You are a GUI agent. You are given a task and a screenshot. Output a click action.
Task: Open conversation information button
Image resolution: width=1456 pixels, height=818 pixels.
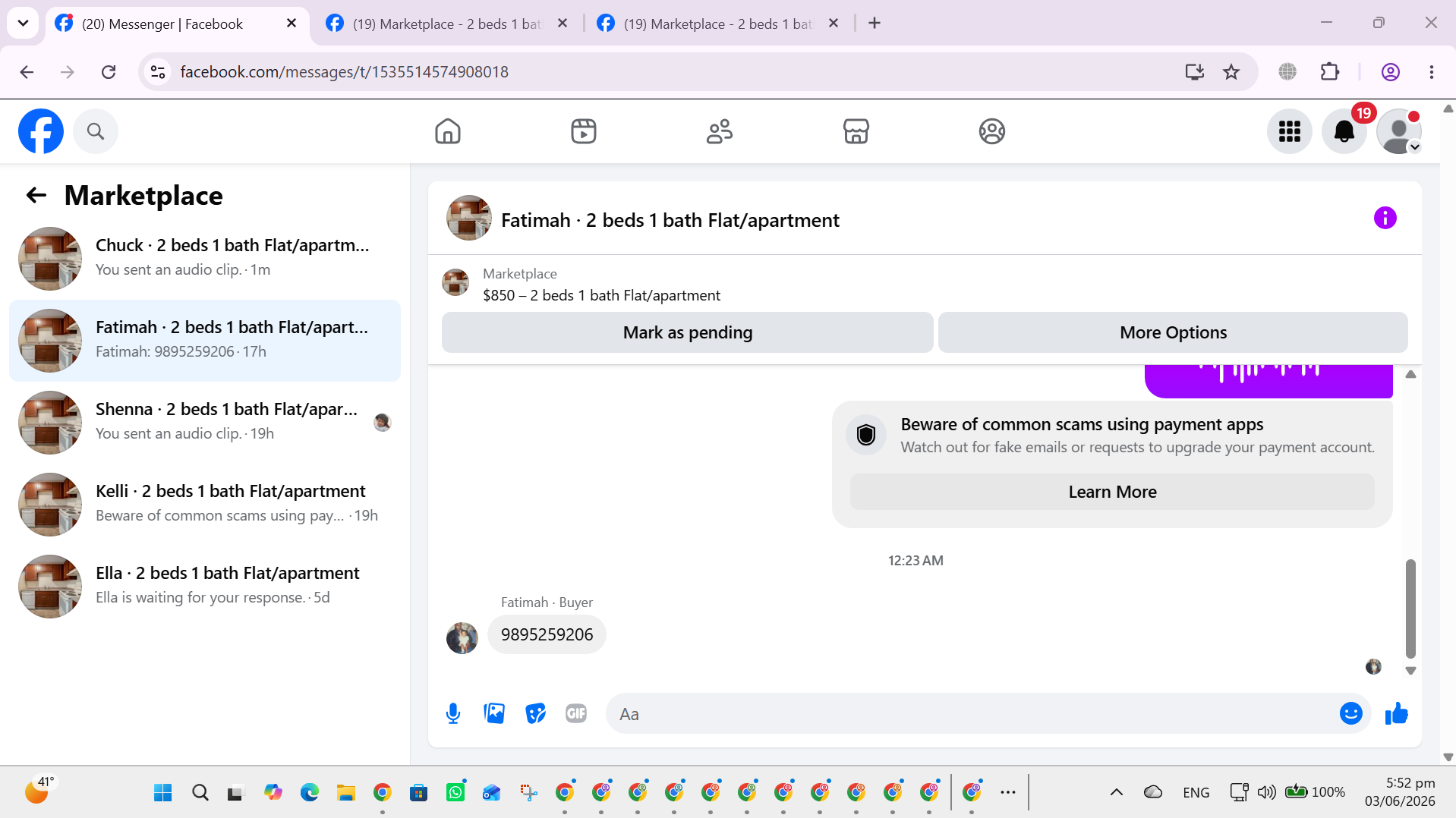point(1385,219)
